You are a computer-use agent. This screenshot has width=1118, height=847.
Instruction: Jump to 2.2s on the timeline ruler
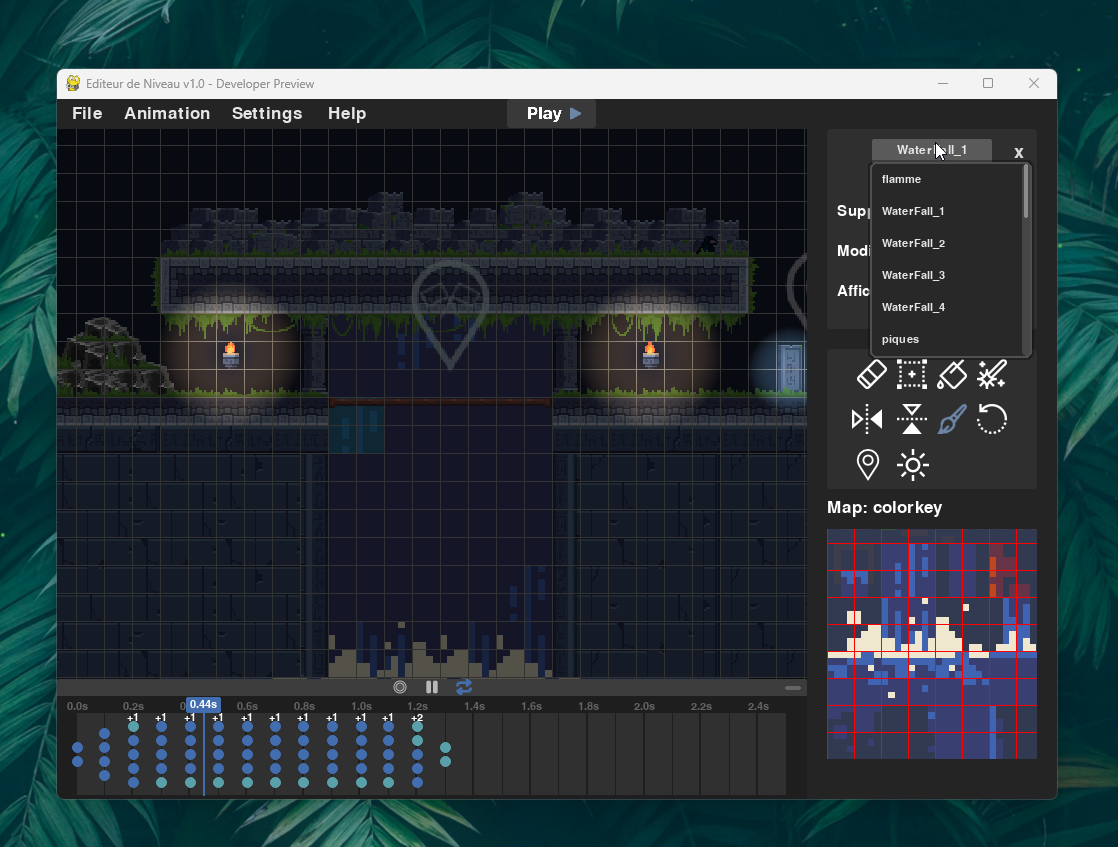[702, 707]
